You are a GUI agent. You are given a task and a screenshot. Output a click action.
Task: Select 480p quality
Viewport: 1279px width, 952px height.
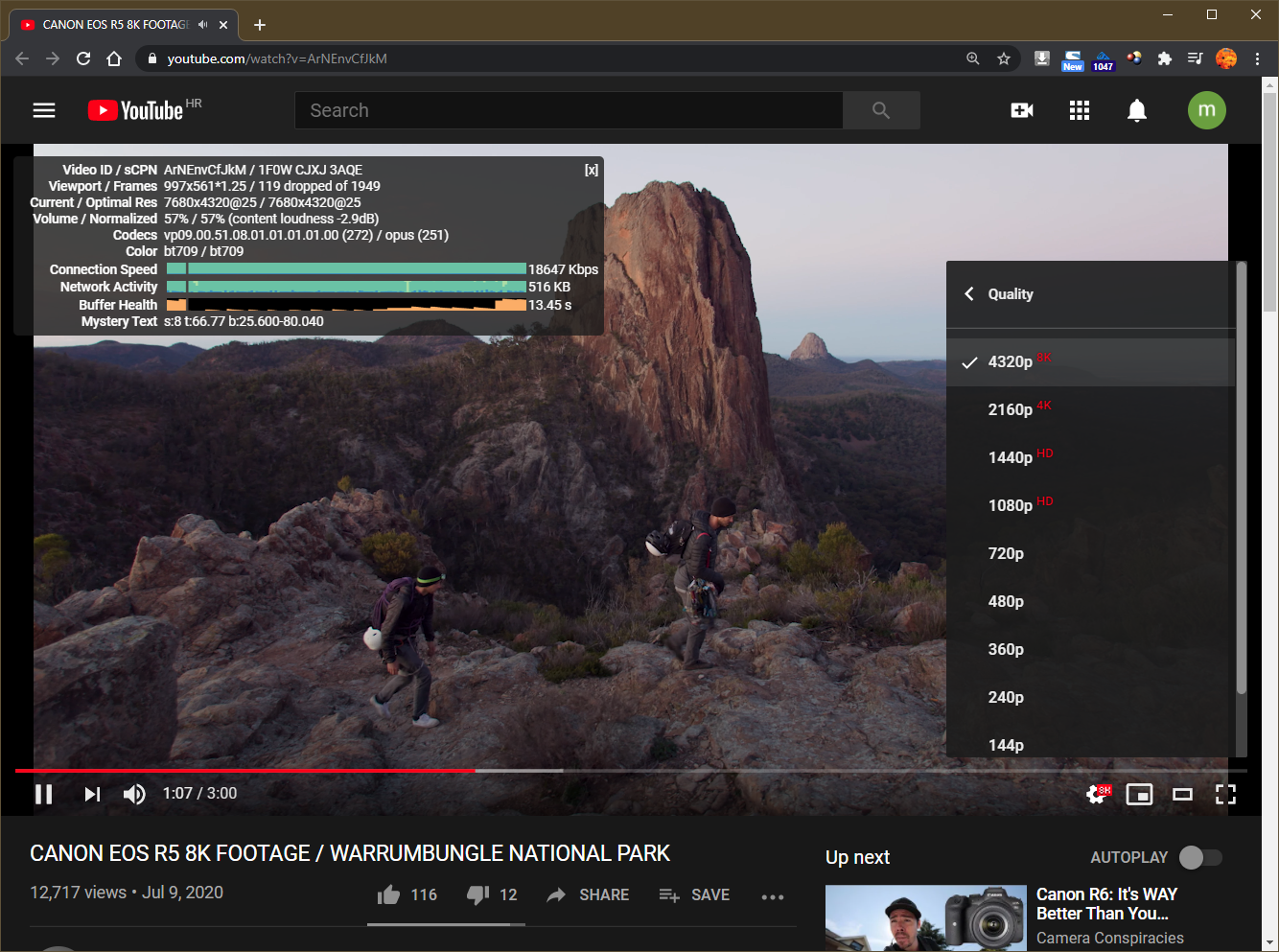click(1090, 601)
